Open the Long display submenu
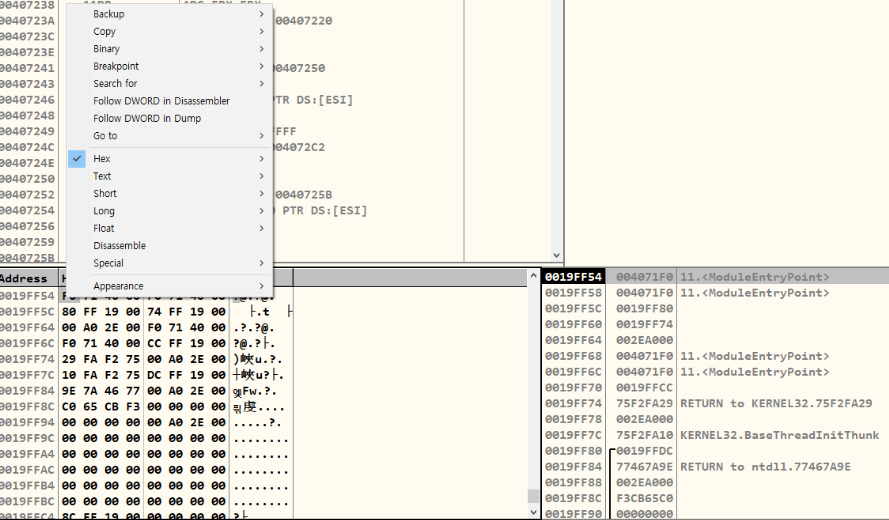The width and height of the screenshot is (889, 520). point(170,211)
